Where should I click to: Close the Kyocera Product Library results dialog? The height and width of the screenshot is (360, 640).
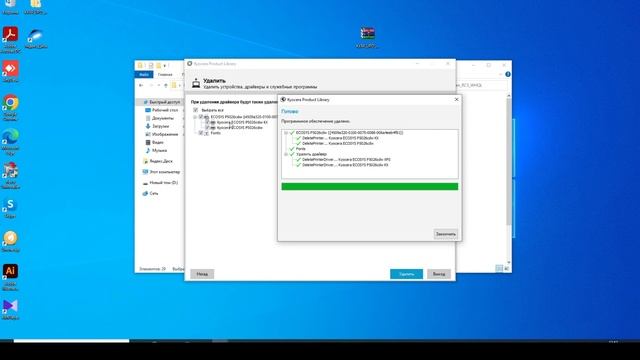pyautogui.click(x=456, y=100)
